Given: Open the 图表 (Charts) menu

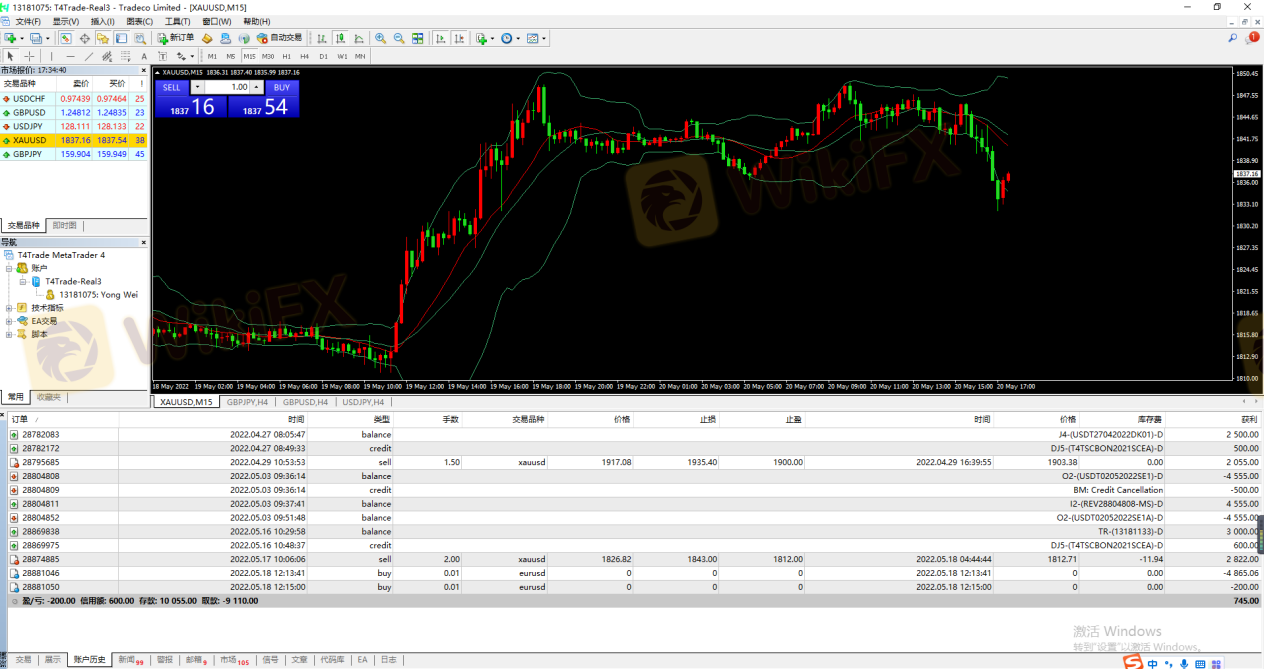Looking at the screenshot, I should (140, 21).
